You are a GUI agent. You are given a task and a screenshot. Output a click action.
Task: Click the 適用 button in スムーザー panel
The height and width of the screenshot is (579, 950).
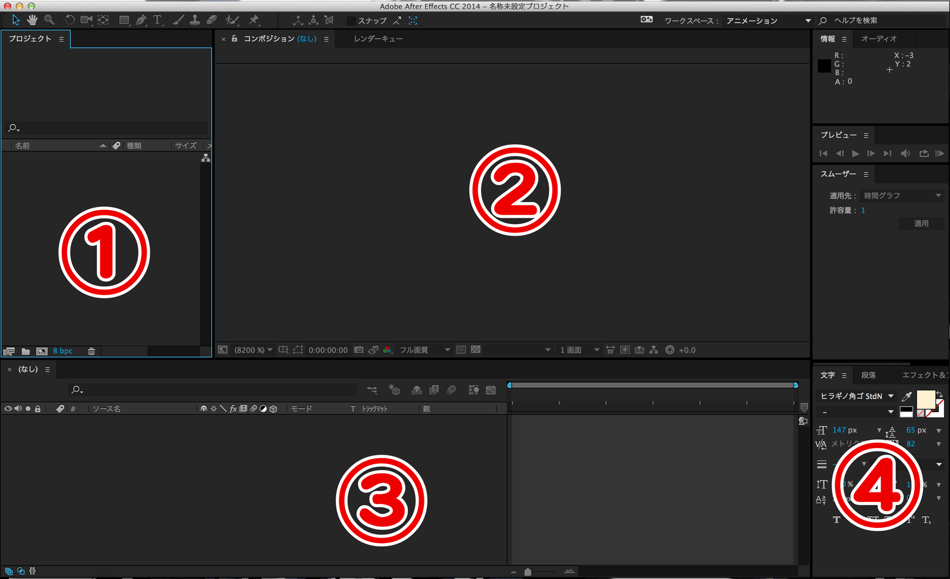[921, 224]
